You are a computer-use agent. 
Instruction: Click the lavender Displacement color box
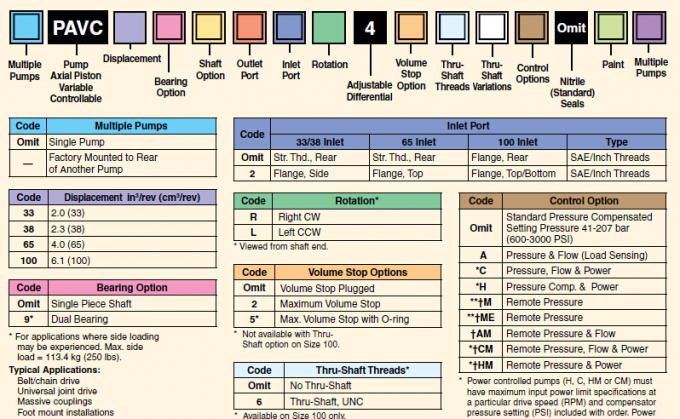tap(130, 28)
